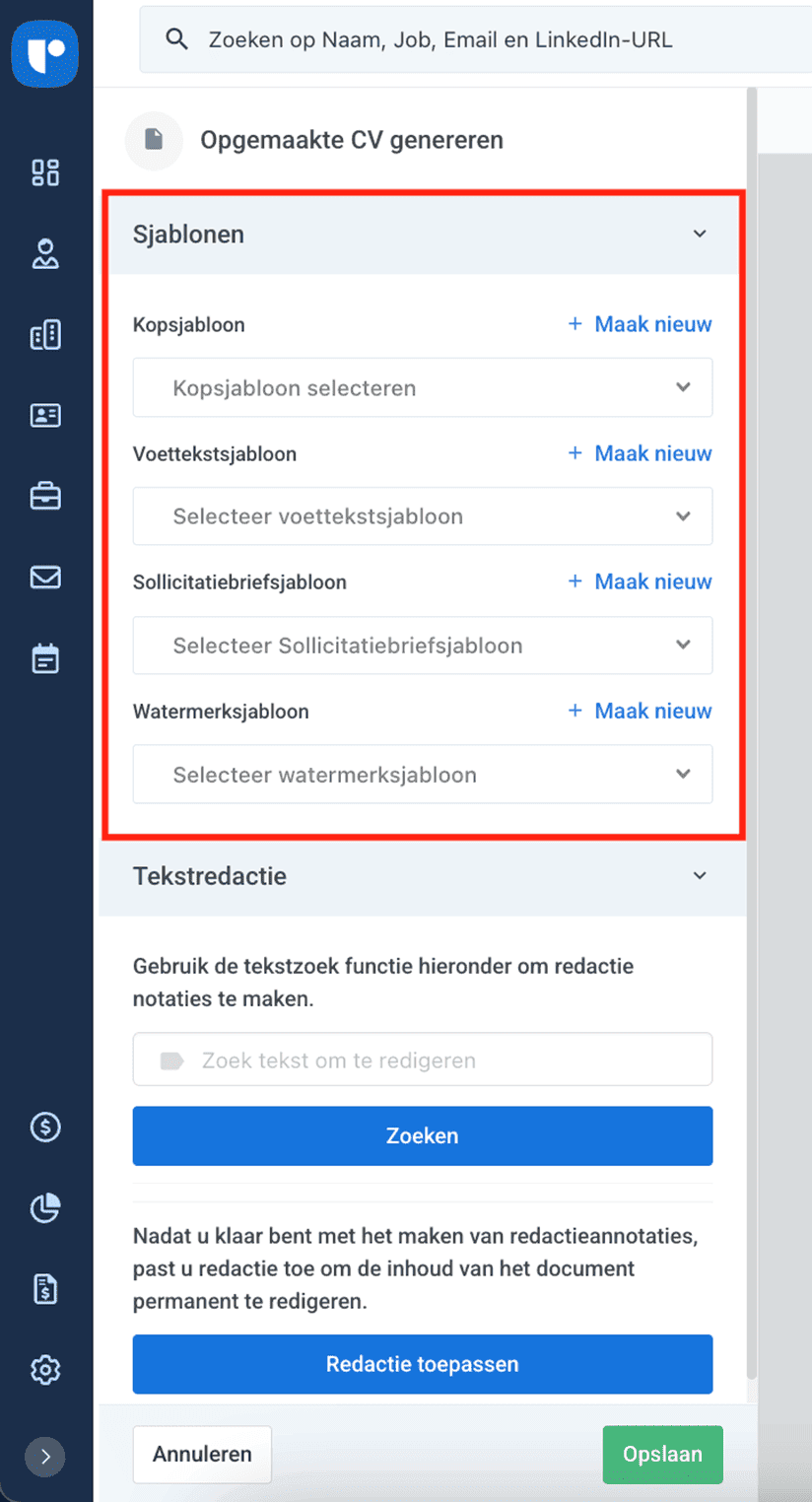
Task: Open the contacts card icon in sidebar
Action: [45, 416]
